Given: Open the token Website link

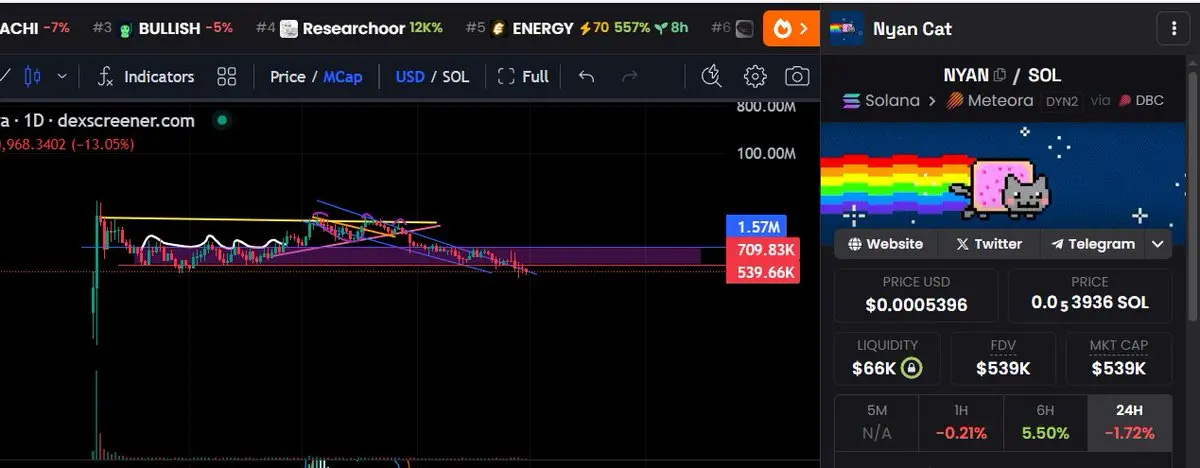Looking at the screenshot, I should pos(885,243).
